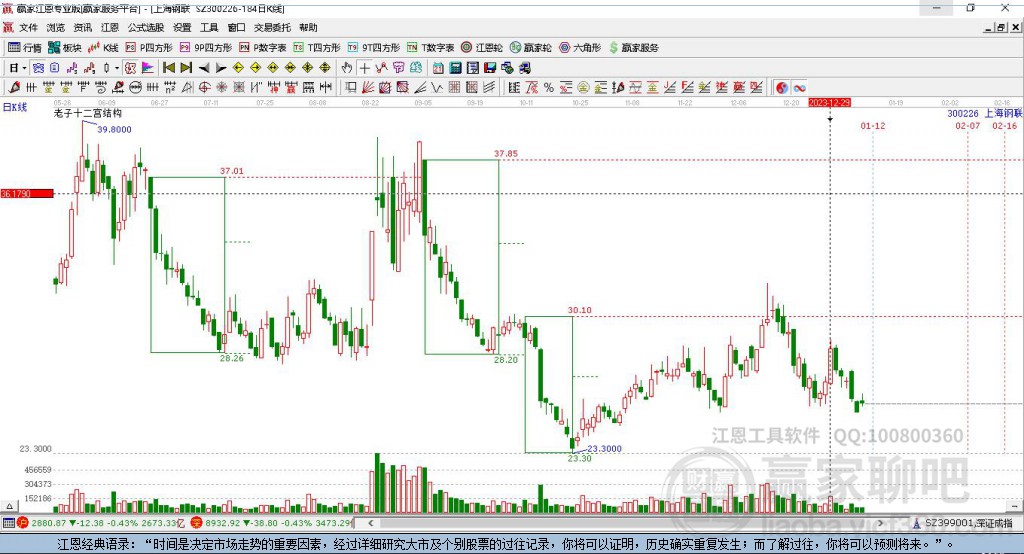Jump to last bar icon
This screenshot has height=554, width=1024.
(186, 68)
